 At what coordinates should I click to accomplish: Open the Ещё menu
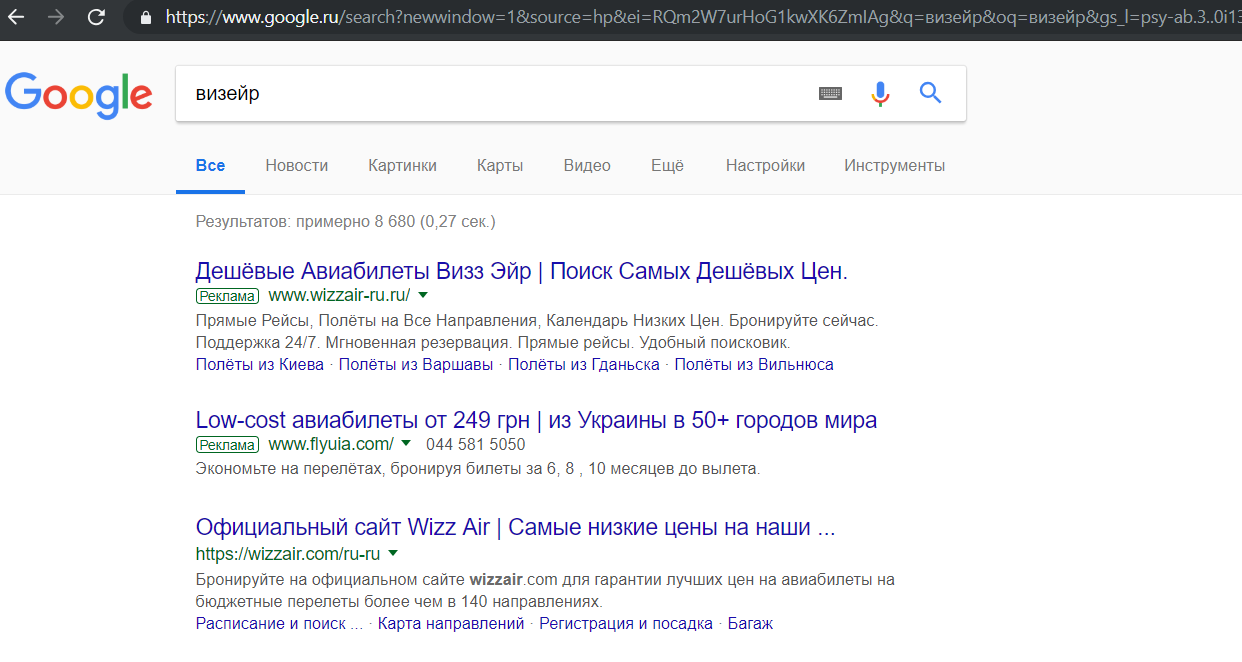(x=667, y=166)
